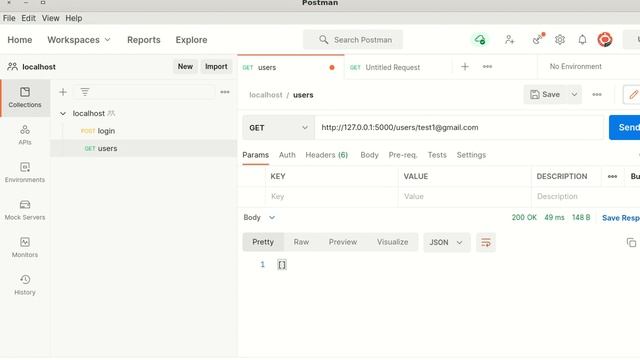The width and height of the screenshot is (640, 360).
Task: Click the edit pencil icon
Action: click(633, 95)
